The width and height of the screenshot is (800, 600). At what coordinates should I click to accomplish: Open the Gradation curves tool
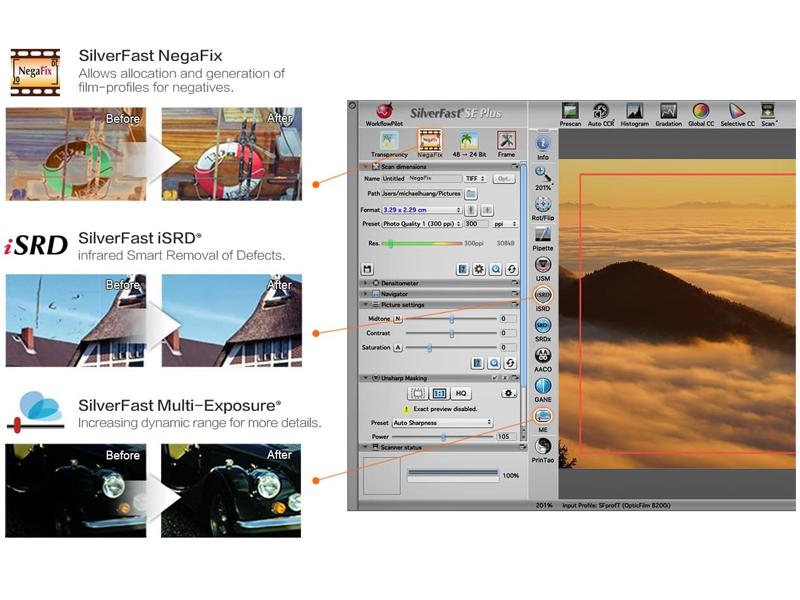click(668, 111)
